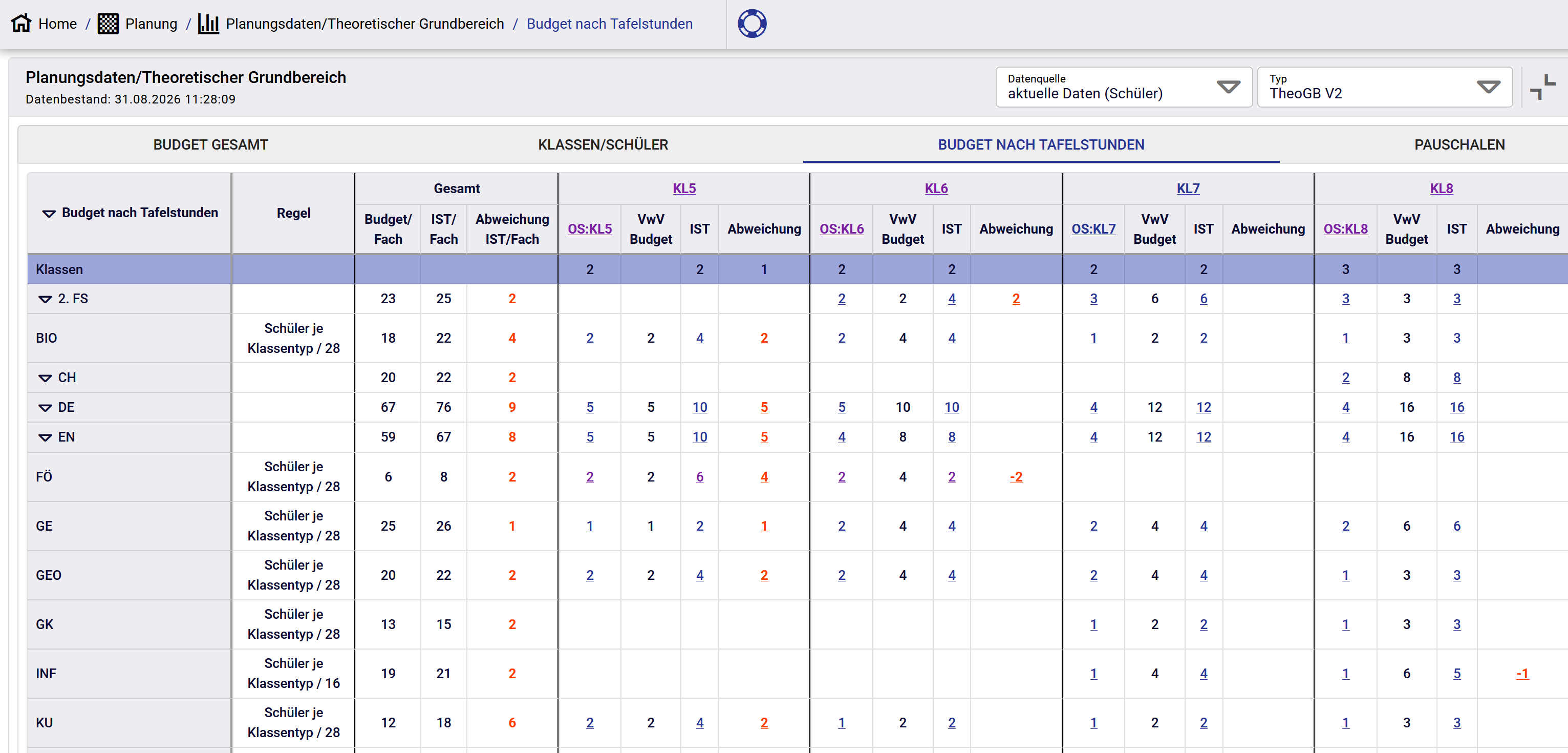Click the Planung breadcrumb link
Image resolution: width=1568 pixels, height=753 pixels.
(x=151, y=24)
